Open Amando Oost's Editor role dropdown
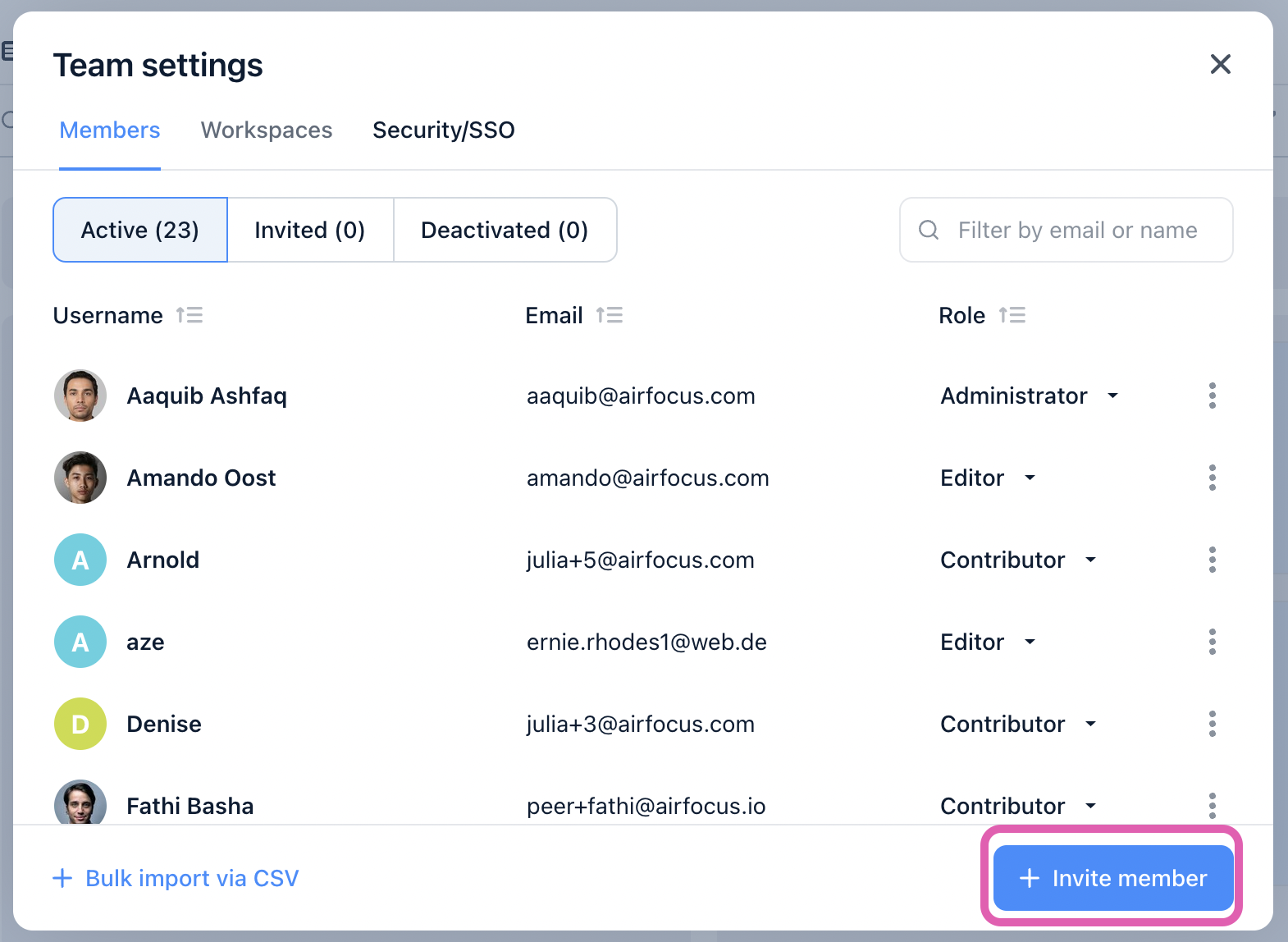This screenshot has width=1288, height=942. (x=989, y=478)
